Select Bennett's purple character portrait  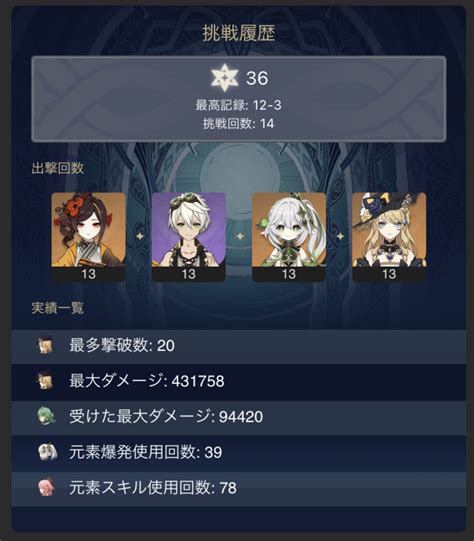(189, 237)
